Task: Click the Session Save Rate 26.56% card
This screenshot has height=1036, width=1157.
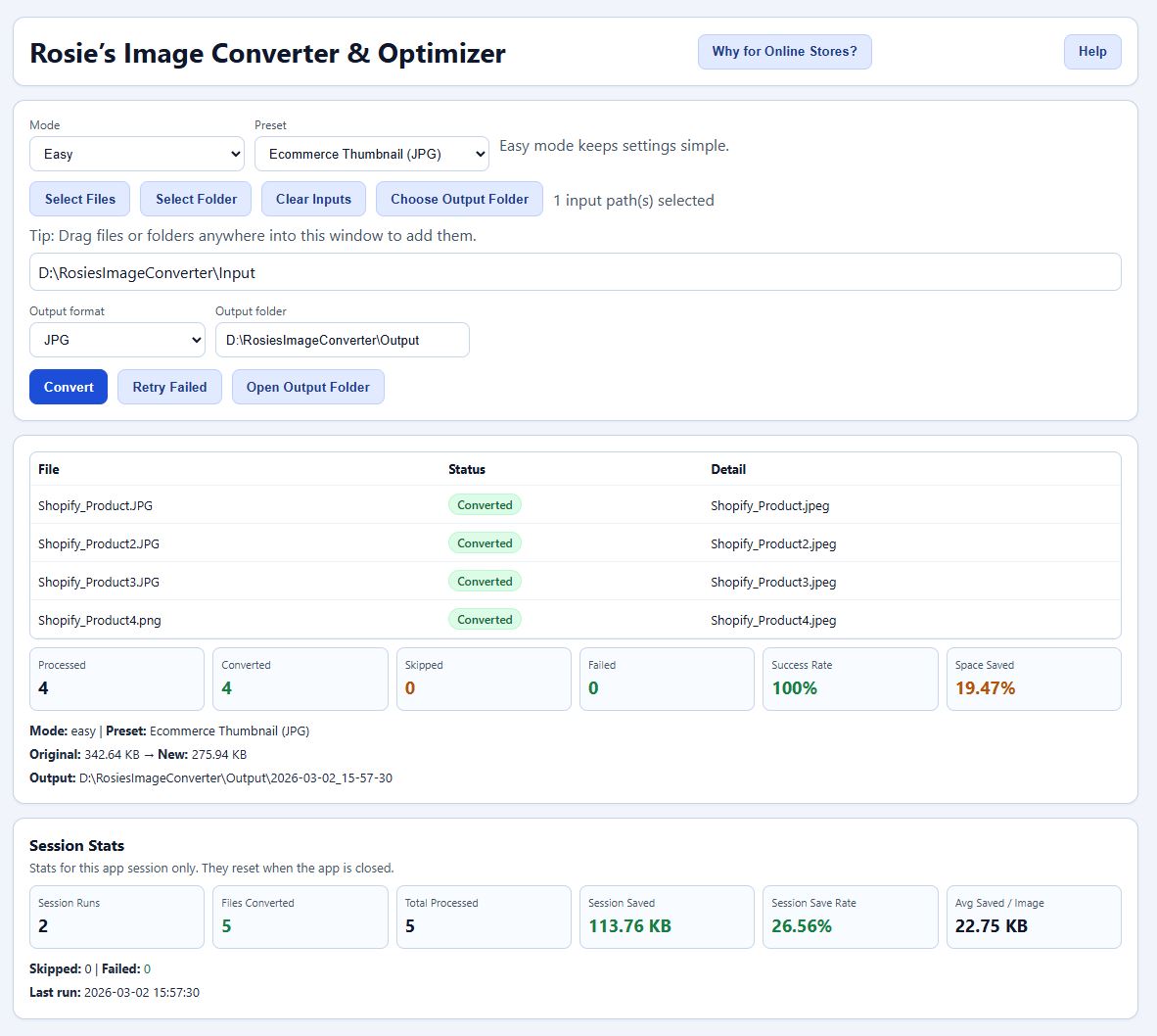Action: point(850,918)
